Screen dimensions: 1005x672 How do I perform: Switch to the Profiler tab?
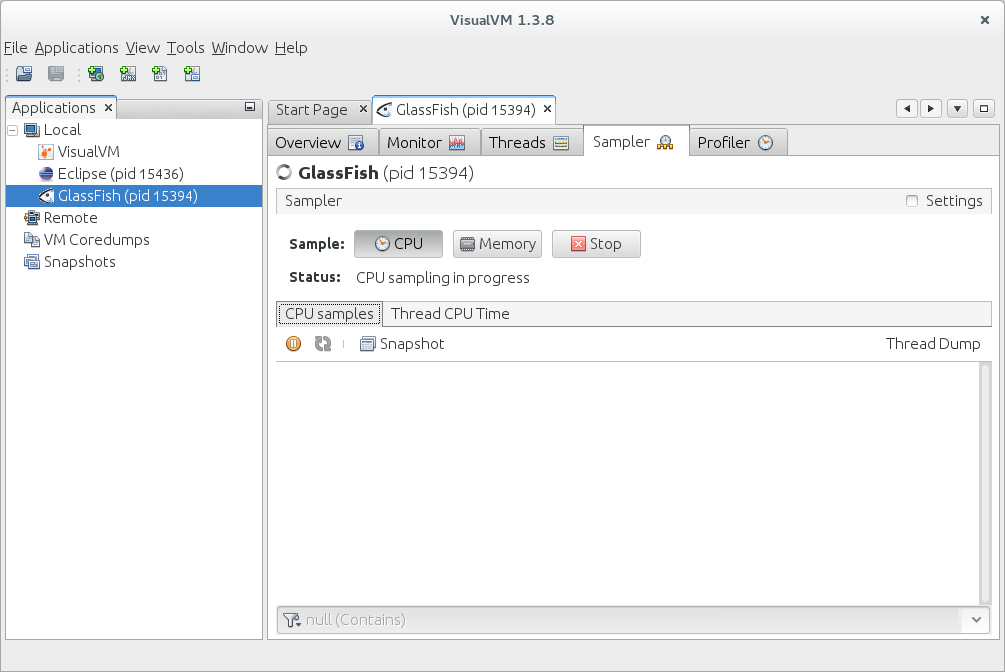(738, 142)
